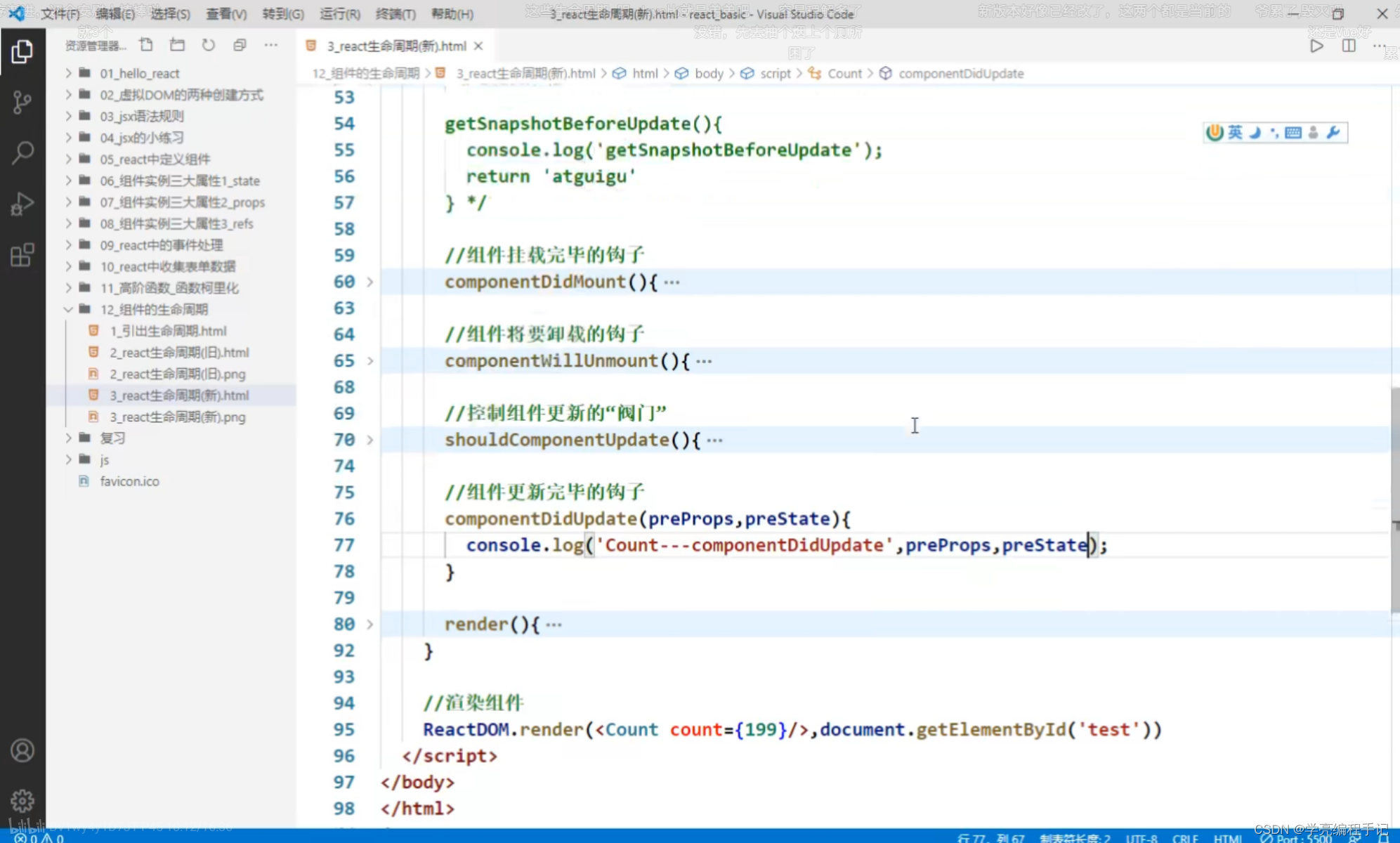Unfold shouldComponentUpdate at line 70
Screen dimensions: 1400x843
[x=369, y=440]
